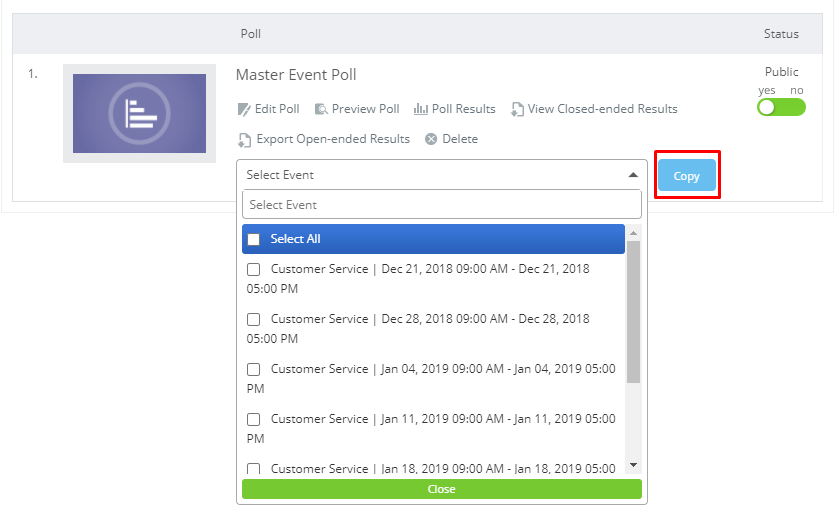Click the Poll Results bar chart icon
The image size is (836, 513).
tap(421, 109)
